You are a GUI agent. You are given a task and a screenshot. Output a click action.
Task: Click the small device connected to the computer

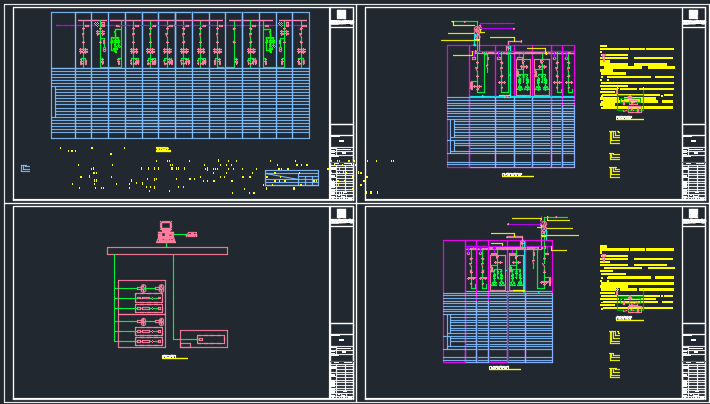point(192,234)
